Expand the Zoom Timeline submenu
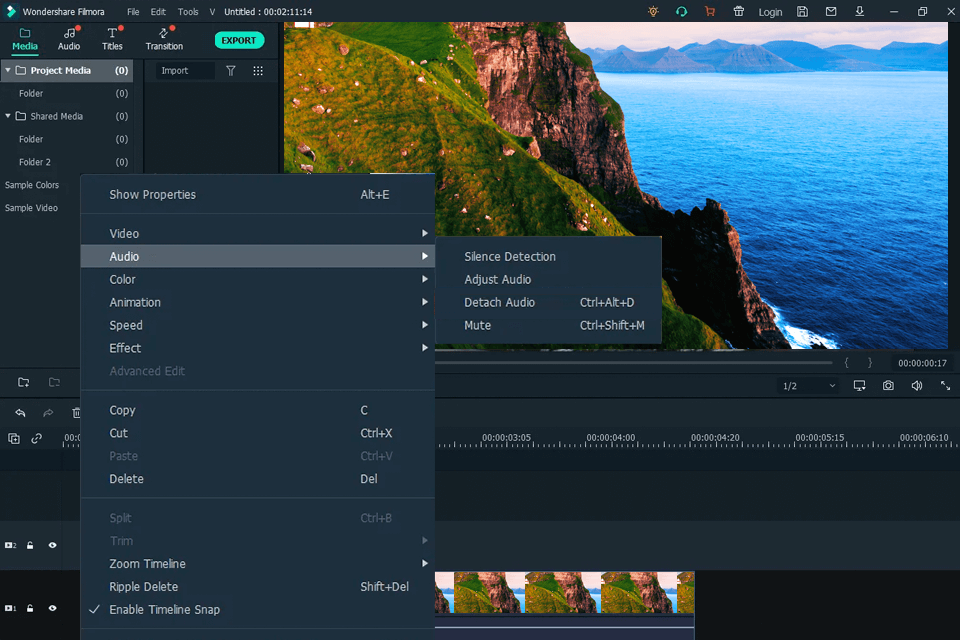 click(x=258, y=563)
